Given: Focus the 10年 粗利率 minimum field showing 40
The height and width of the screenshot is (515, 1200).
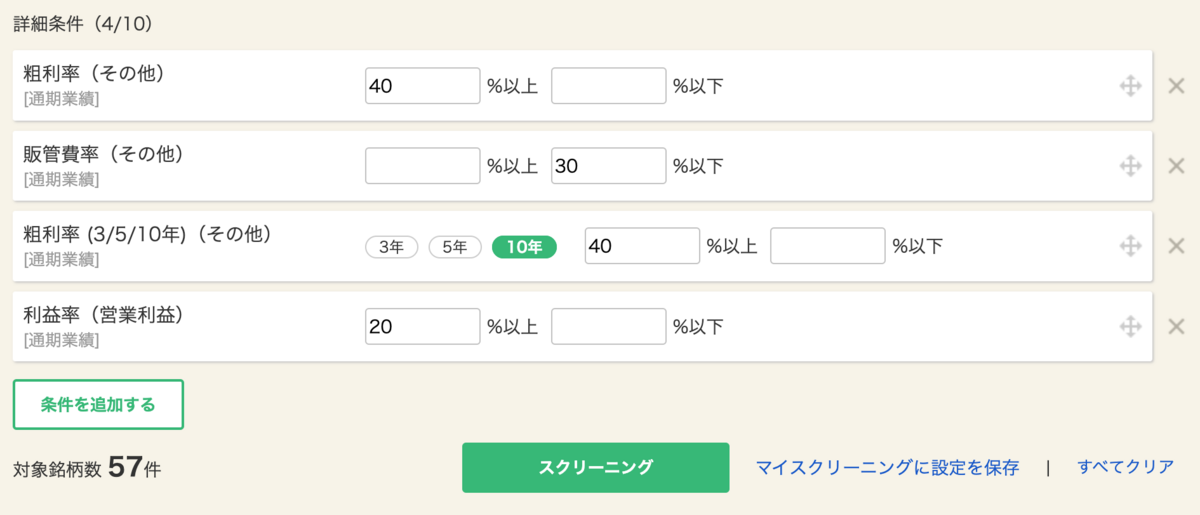Looking at the screenshot, I should click(642, 246).
